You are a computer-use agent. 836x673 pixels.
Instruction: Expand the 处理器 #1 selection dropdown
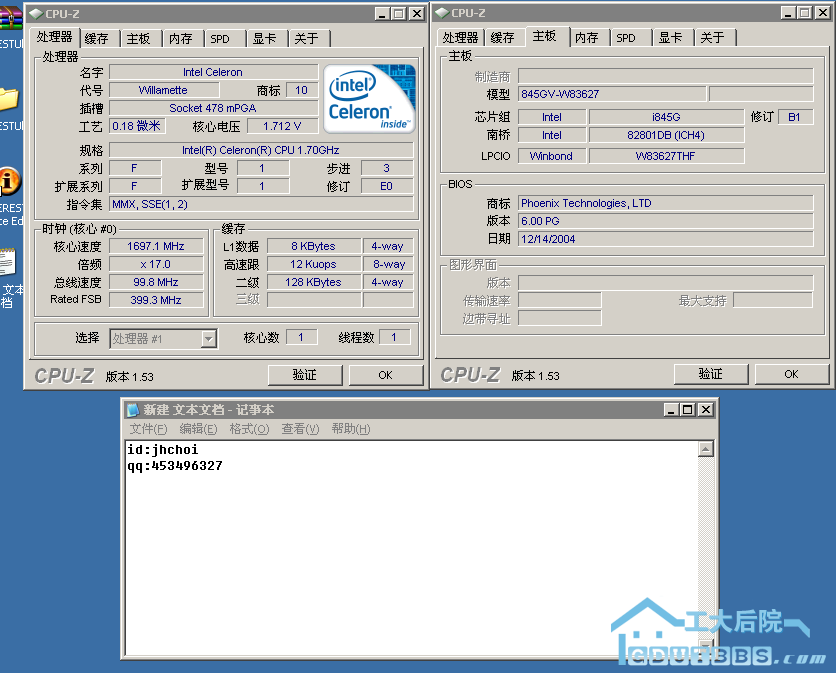point(209,339)
